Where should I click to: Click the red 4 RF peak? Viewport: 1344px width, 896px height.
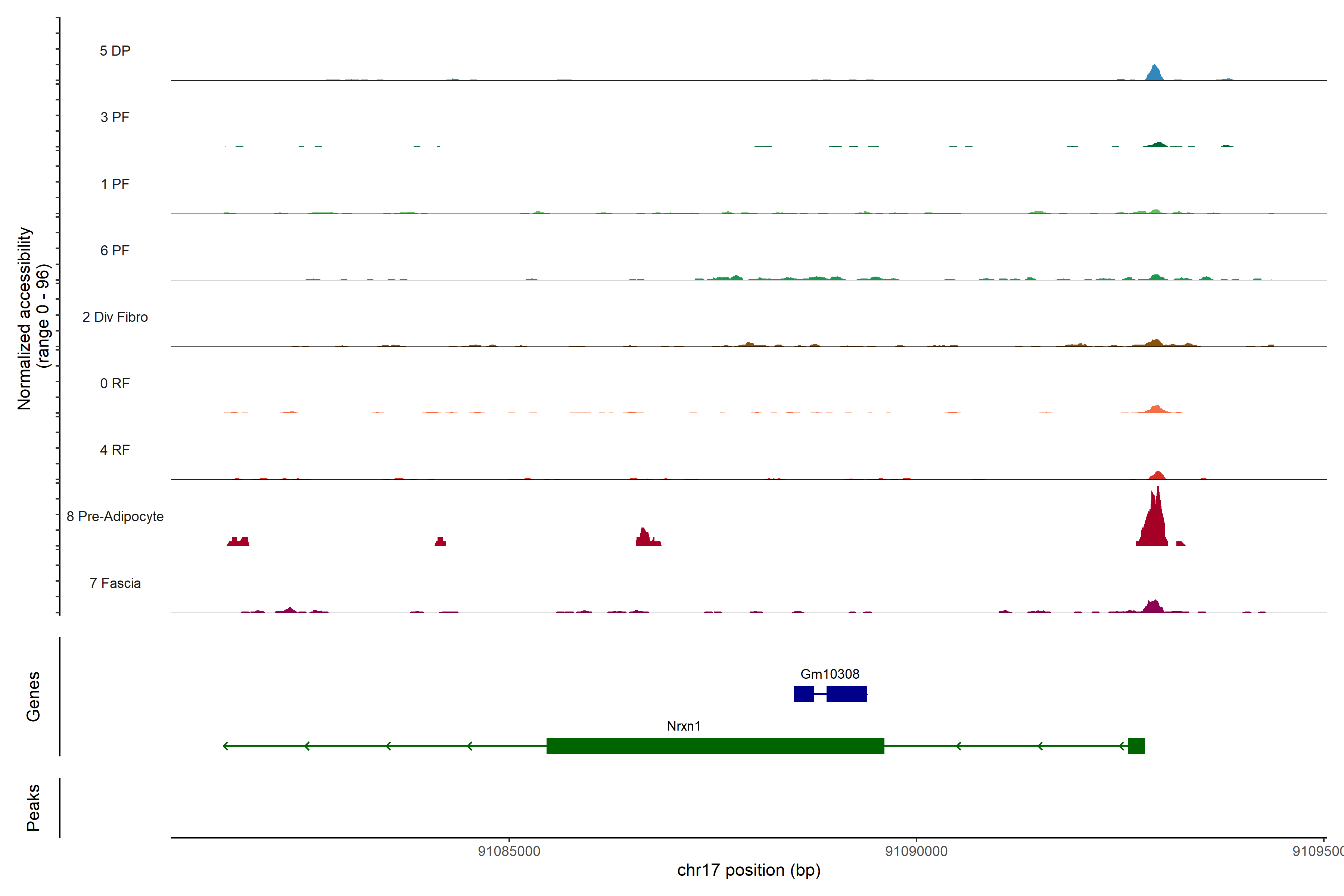point(1157,475)
